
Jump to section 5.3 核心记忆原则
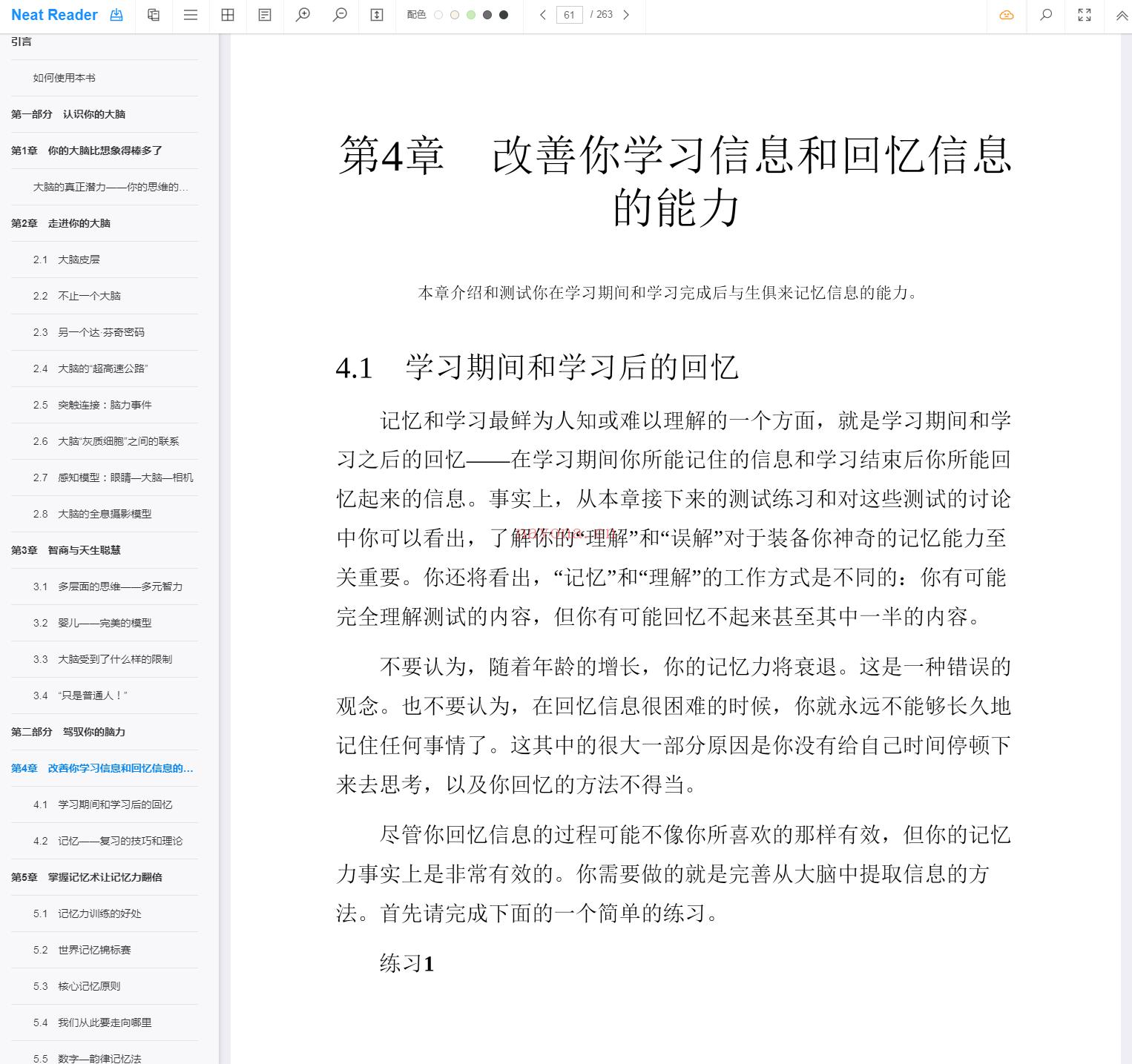click(x=77, y=986)
